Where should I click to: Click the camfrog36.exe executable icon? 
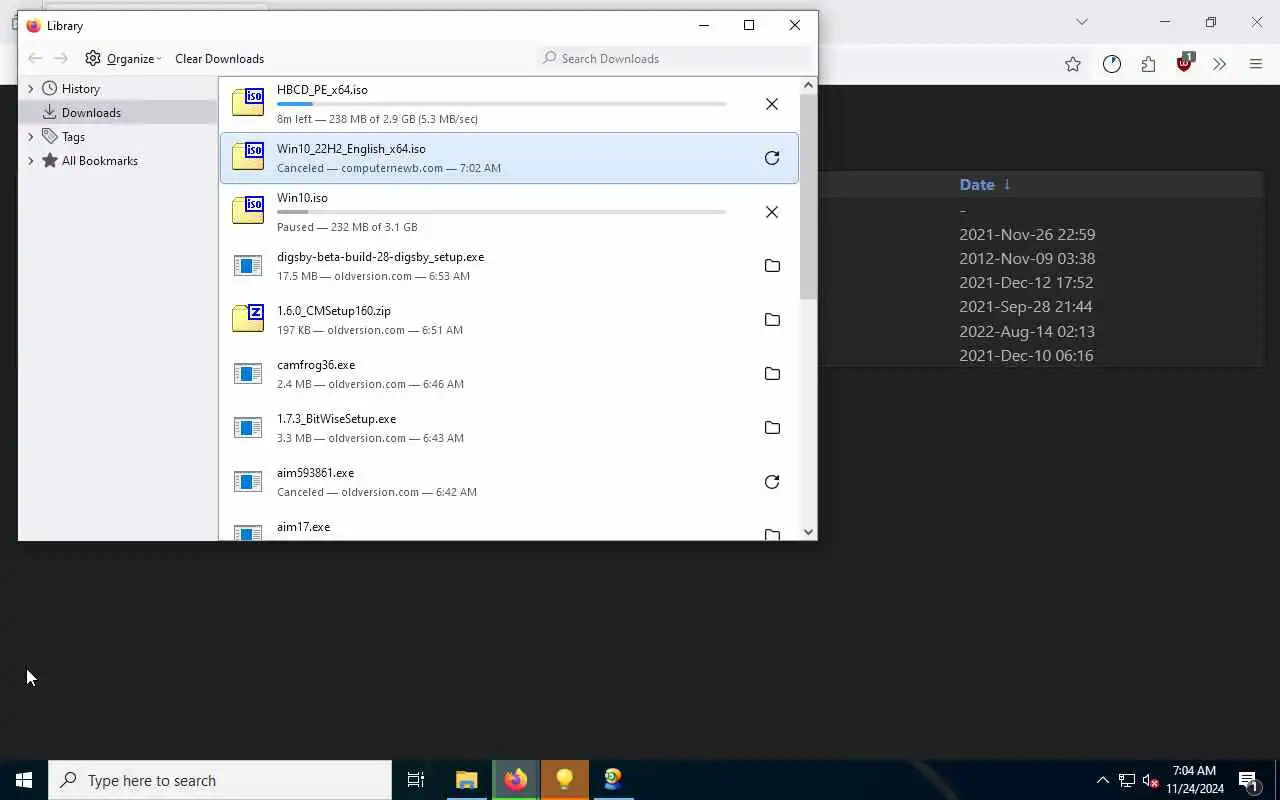point(248,374)
